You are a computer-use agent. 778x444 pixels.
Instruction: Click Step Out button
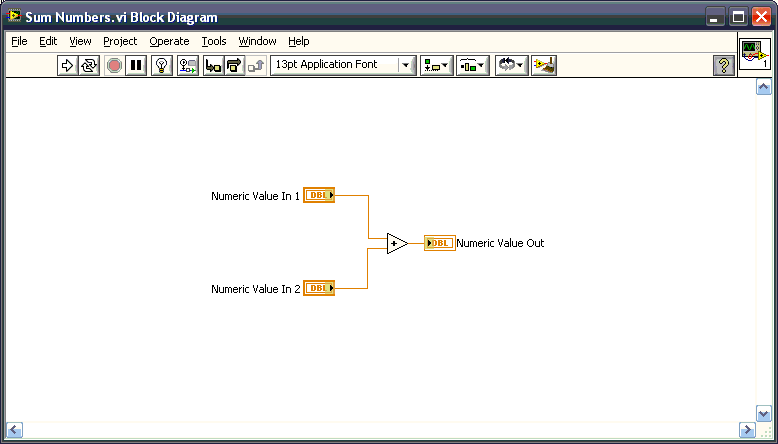click(256, 65)
